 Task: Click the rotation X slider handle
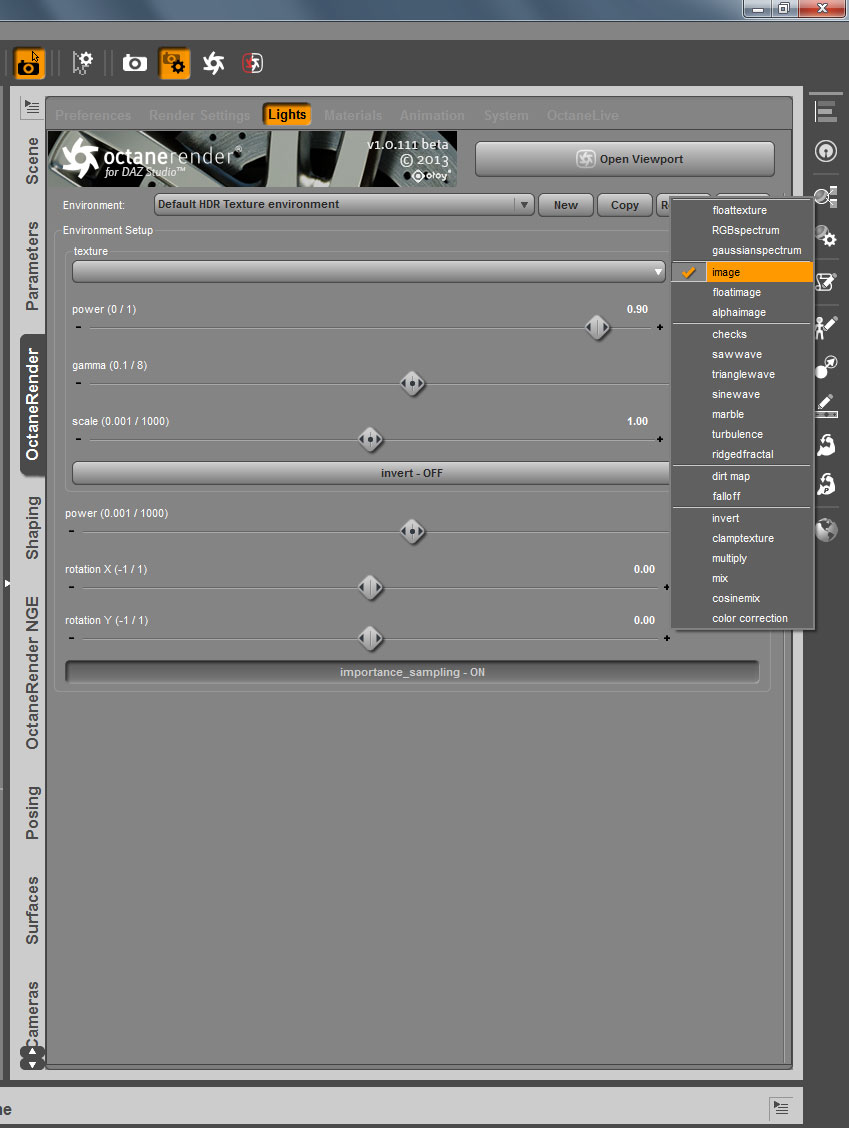(371, 588)
